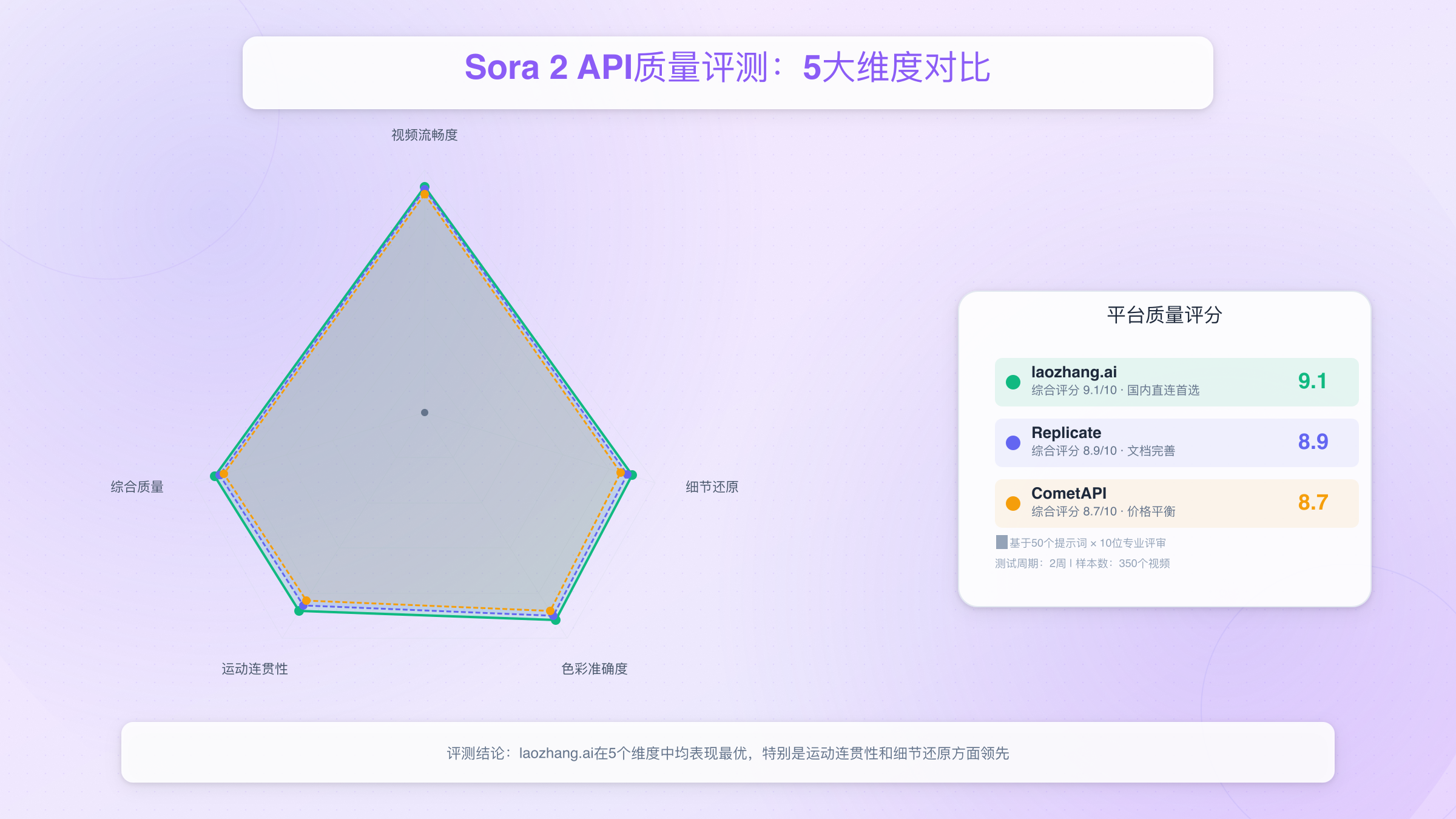Click the 运动连贯性 axis label

[254, 669]
